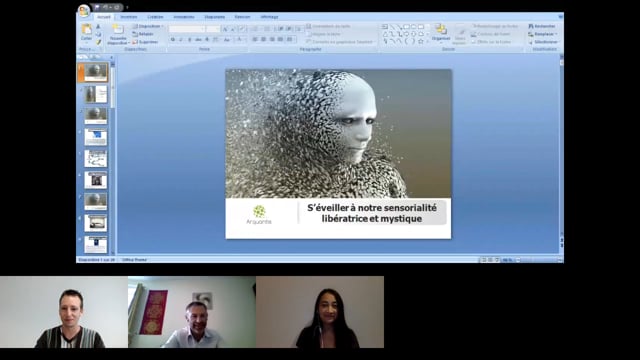The height and width of the screenshot is (360, 640).
Task: Click the clear formatting icon
Action: pos(242,29)
